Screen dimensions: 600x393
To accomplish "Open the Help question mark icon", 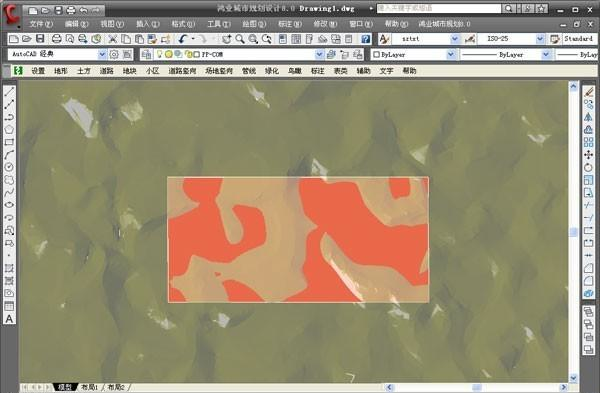I will (x=366, y=39).
